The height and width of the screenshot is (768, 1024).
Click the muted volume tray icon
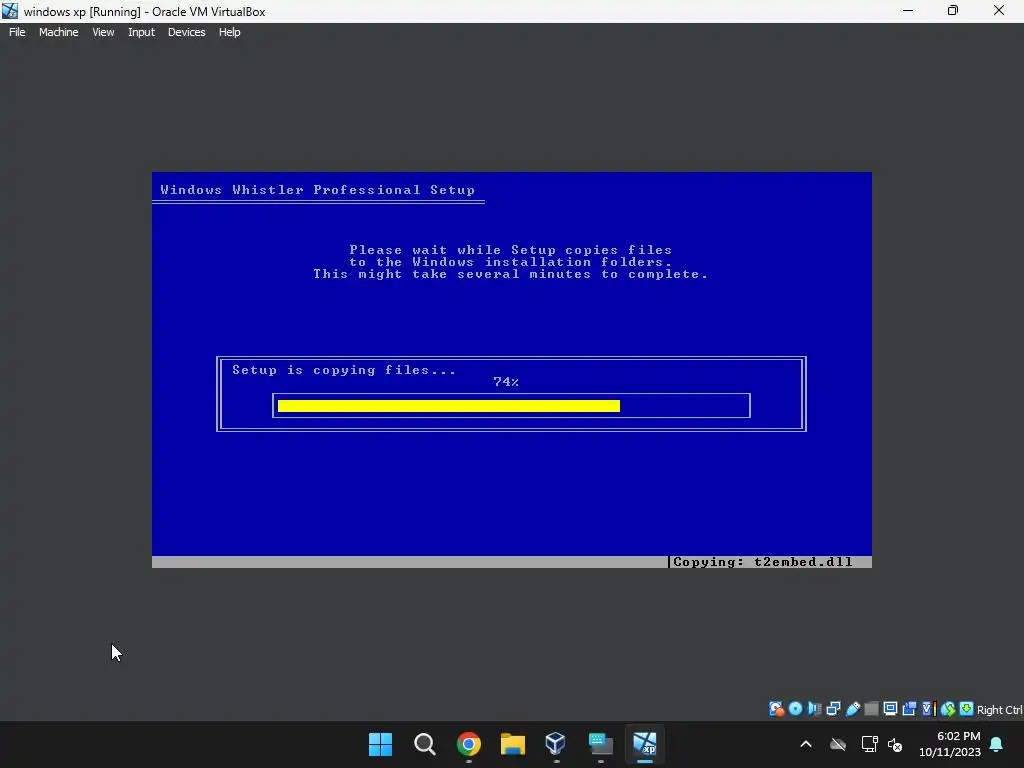click(x=895, y=744)
